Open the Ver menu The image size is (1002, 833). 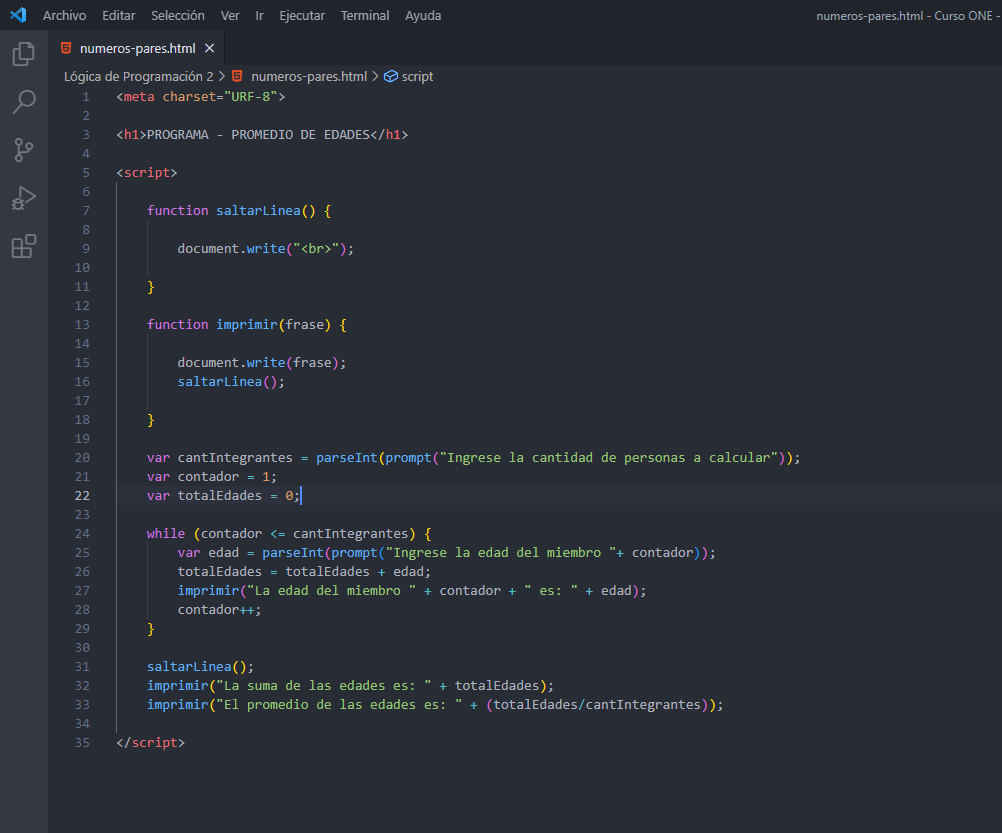(x=230, y=15)
